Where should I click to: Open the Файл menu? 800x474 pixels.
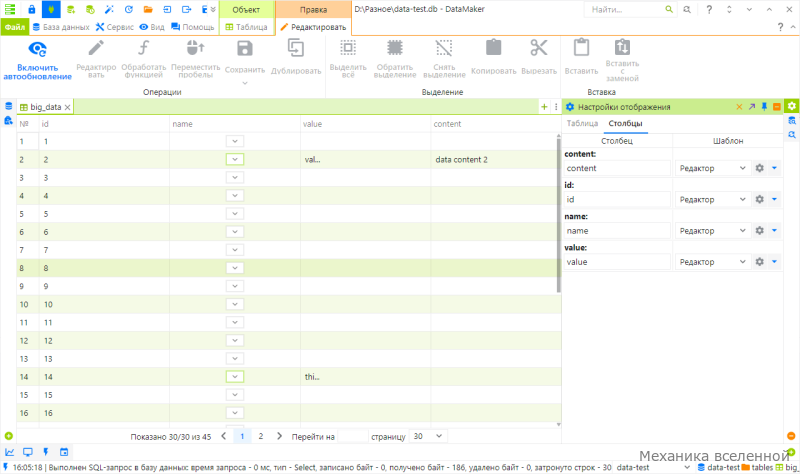pyautogui.click(x=15, y=27)
